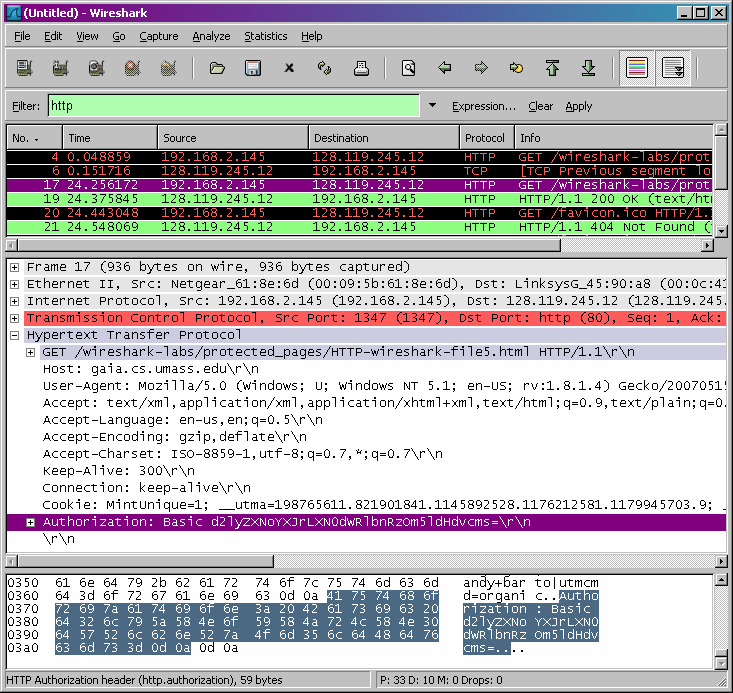
Task: Open the Help menu
Action: pyautogui.click(x=311, y=36)
